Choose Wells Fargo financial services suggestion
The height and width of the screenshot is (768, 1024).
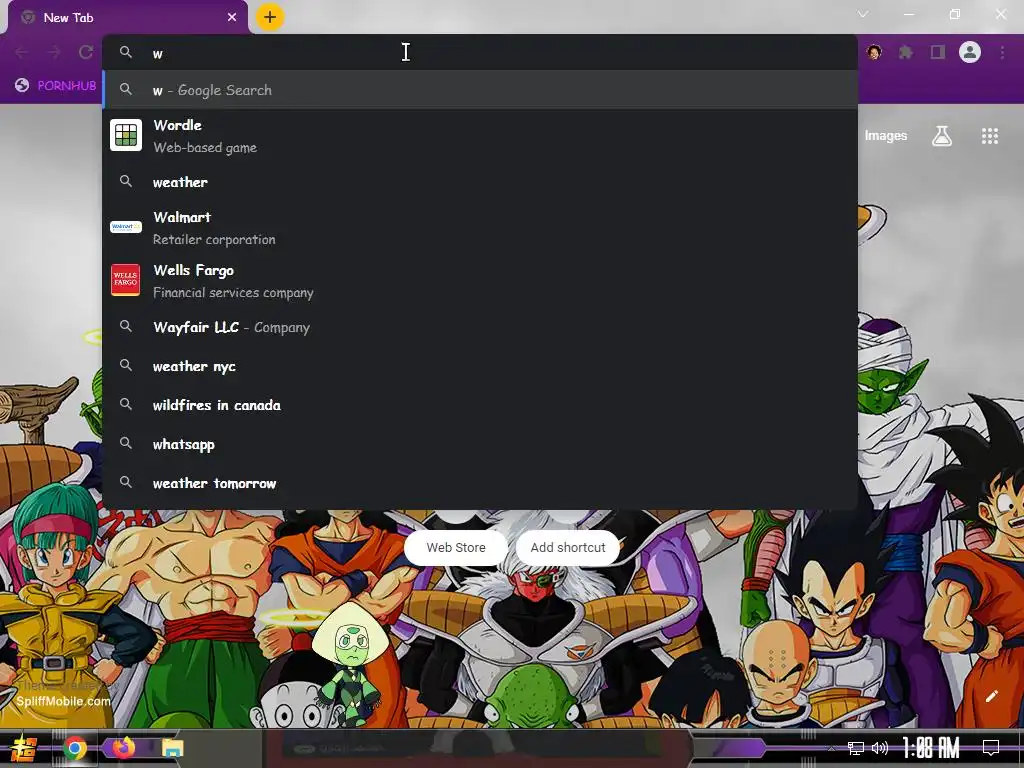(x=479, y=281)
